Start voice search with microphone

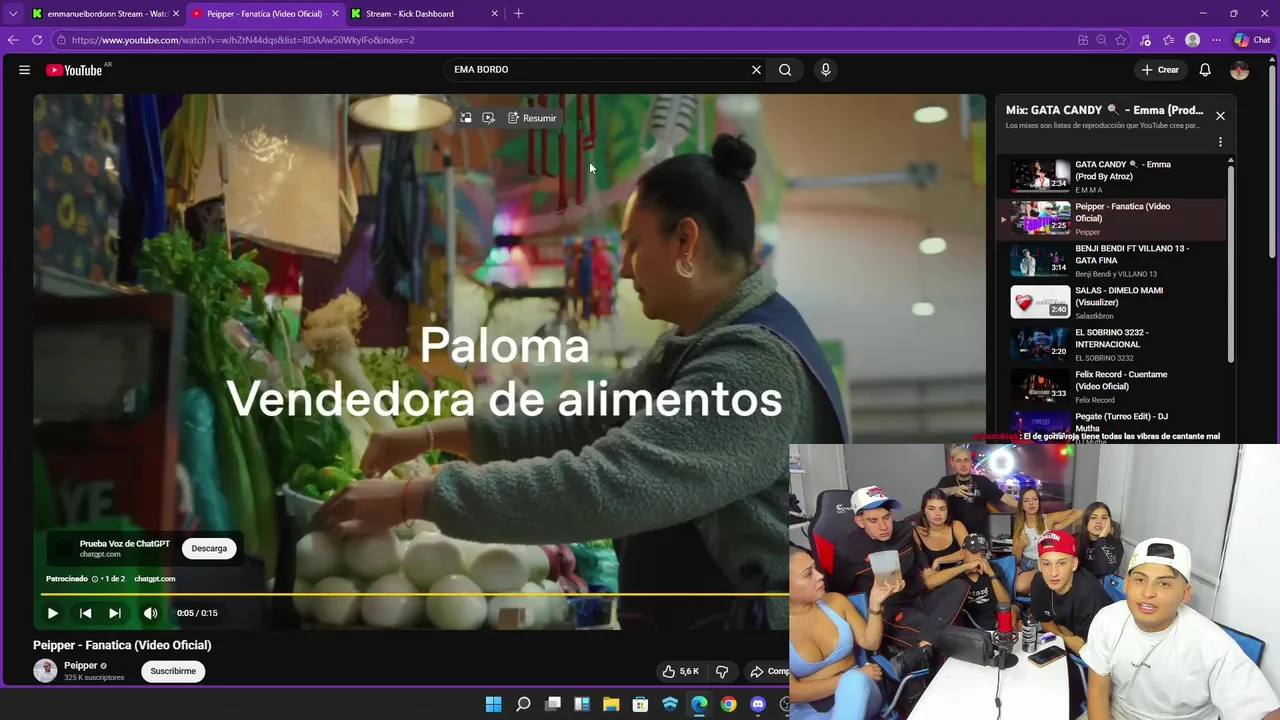825,70
